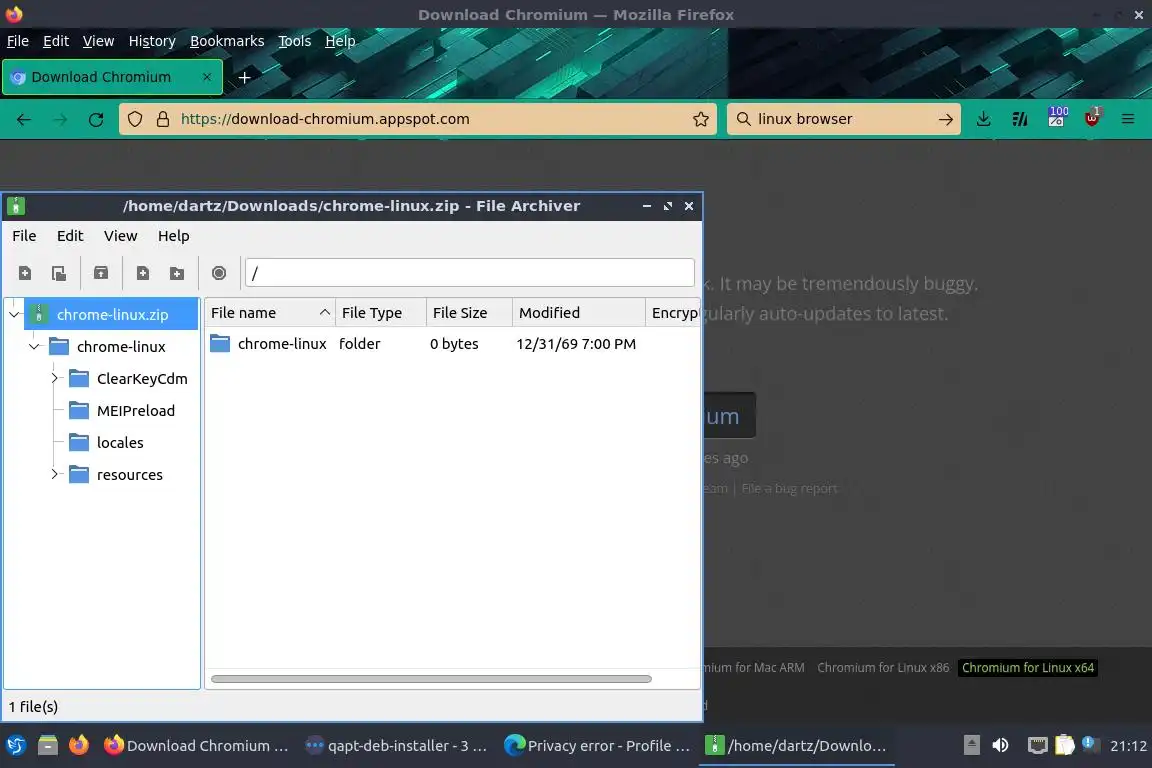This screenshot has height=768, width=1152.
Task: Sort by File name column header
Action: click(x=270, y=313)
